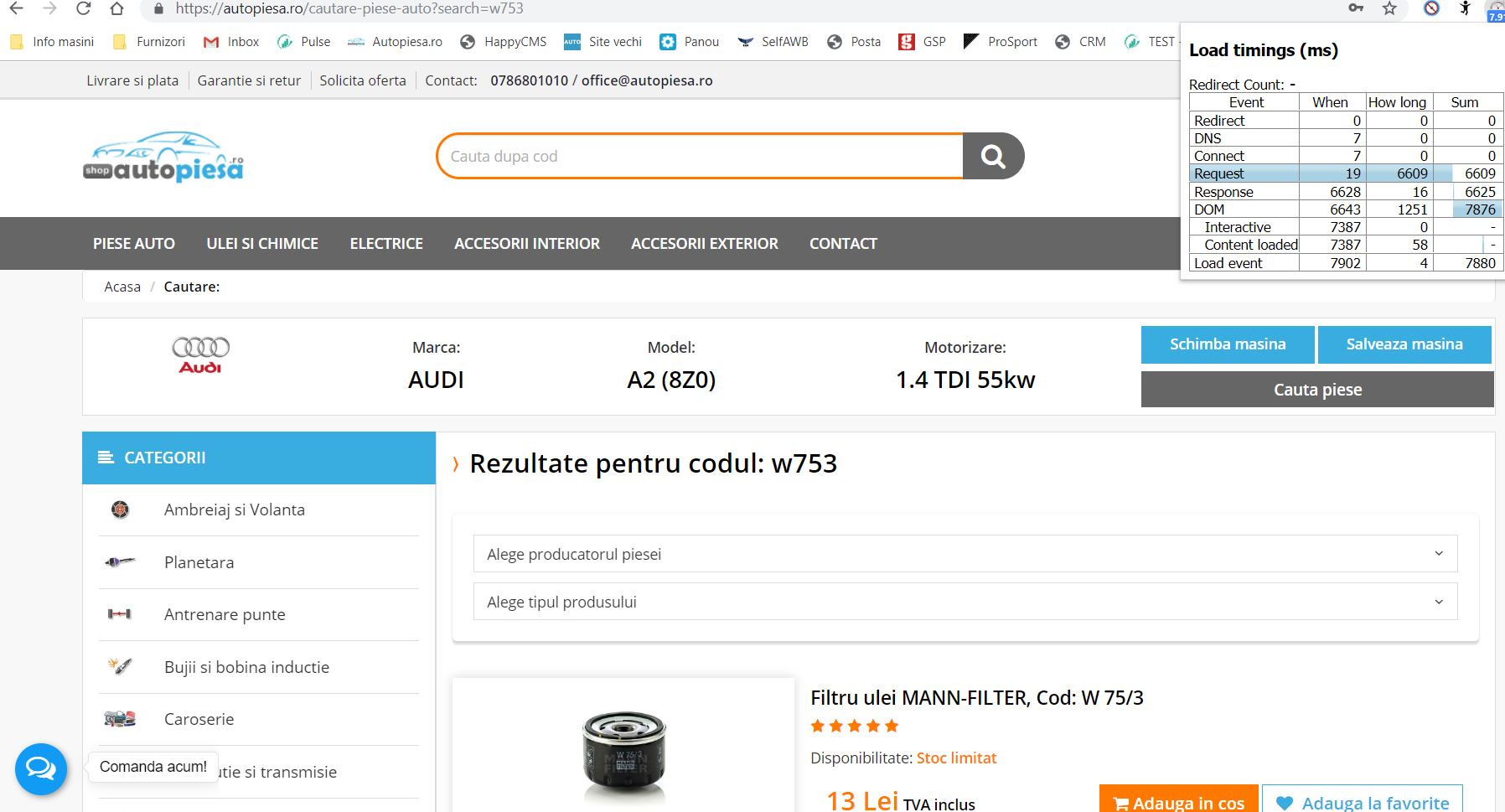Open Caroserie category link
This screenshot has width=1505, height=812.
pyautogui.click(x=199, y=719)
